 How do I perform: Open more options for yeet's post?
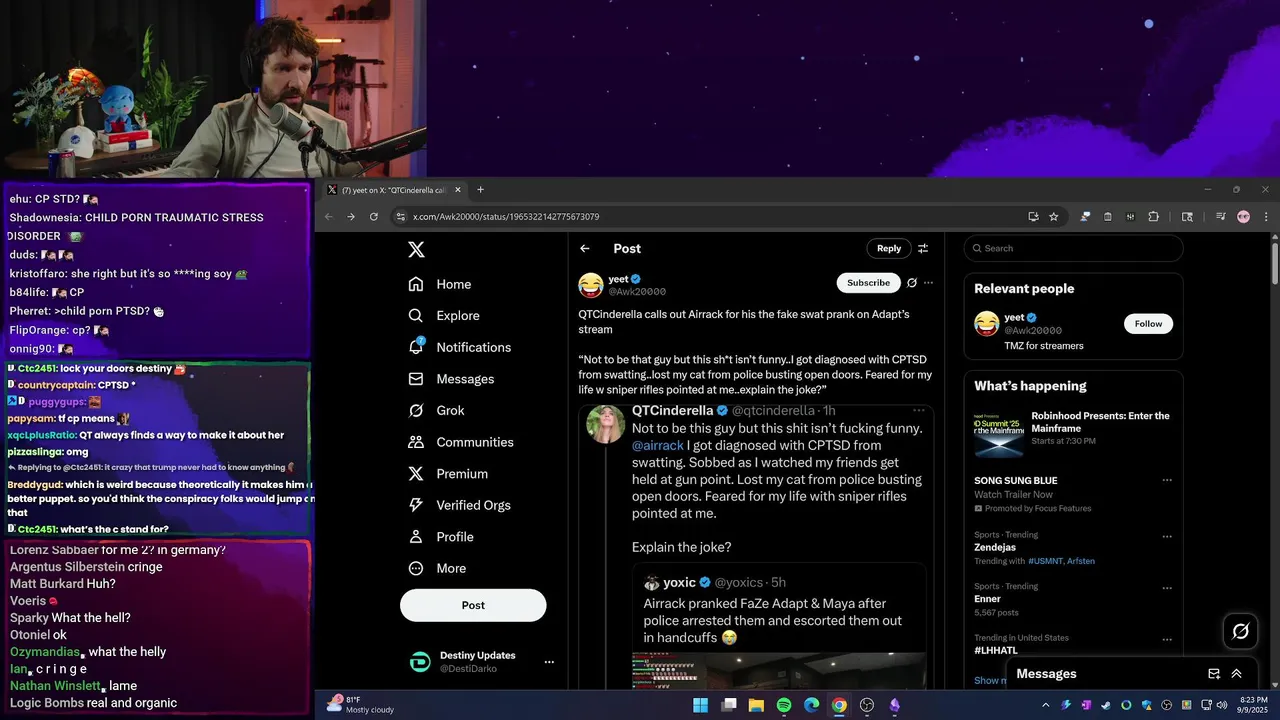point(928,283)
